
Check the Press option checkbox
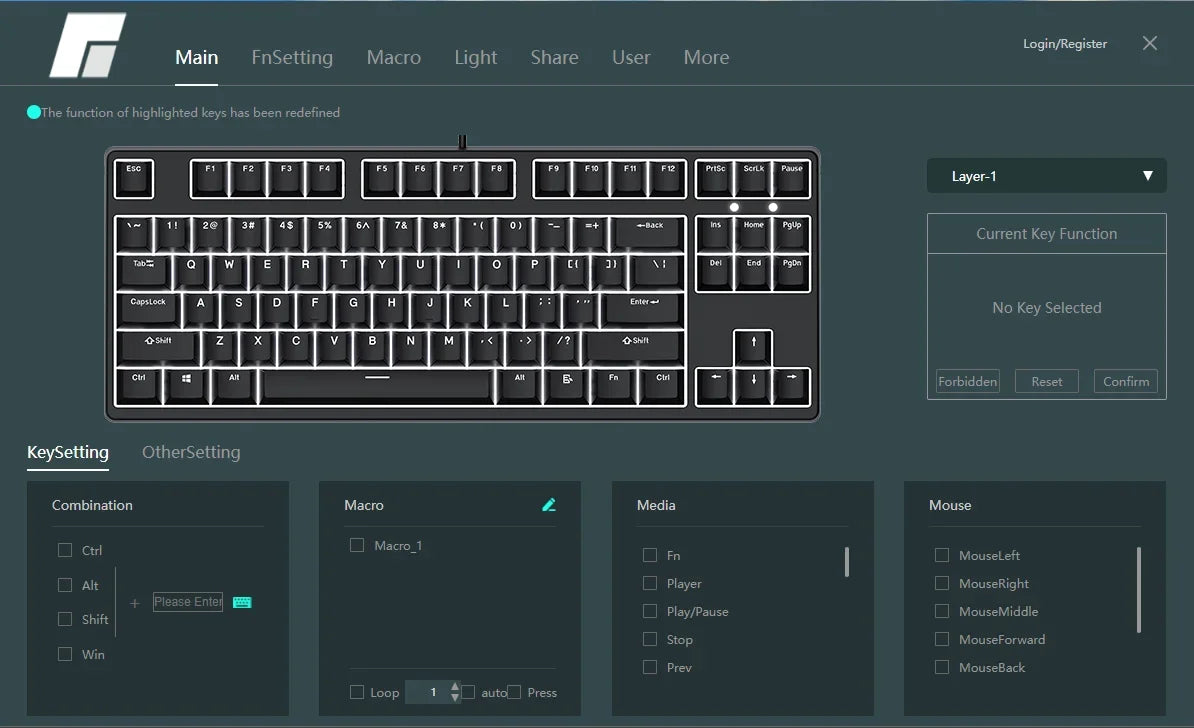click(x=514, y=692)
